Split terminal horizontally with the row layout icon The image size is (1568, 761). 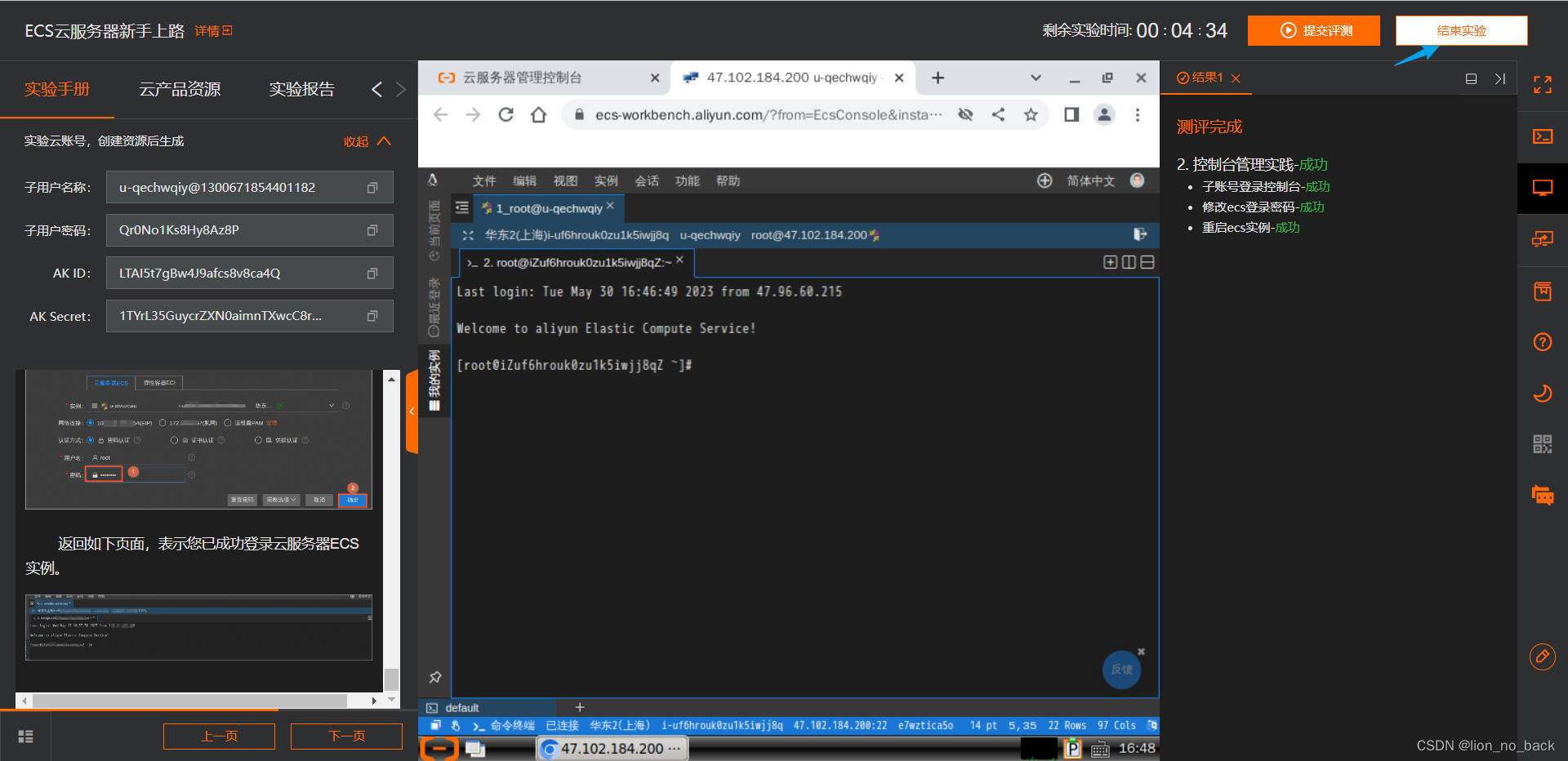pyautogui.click(x=1147, y=262)
